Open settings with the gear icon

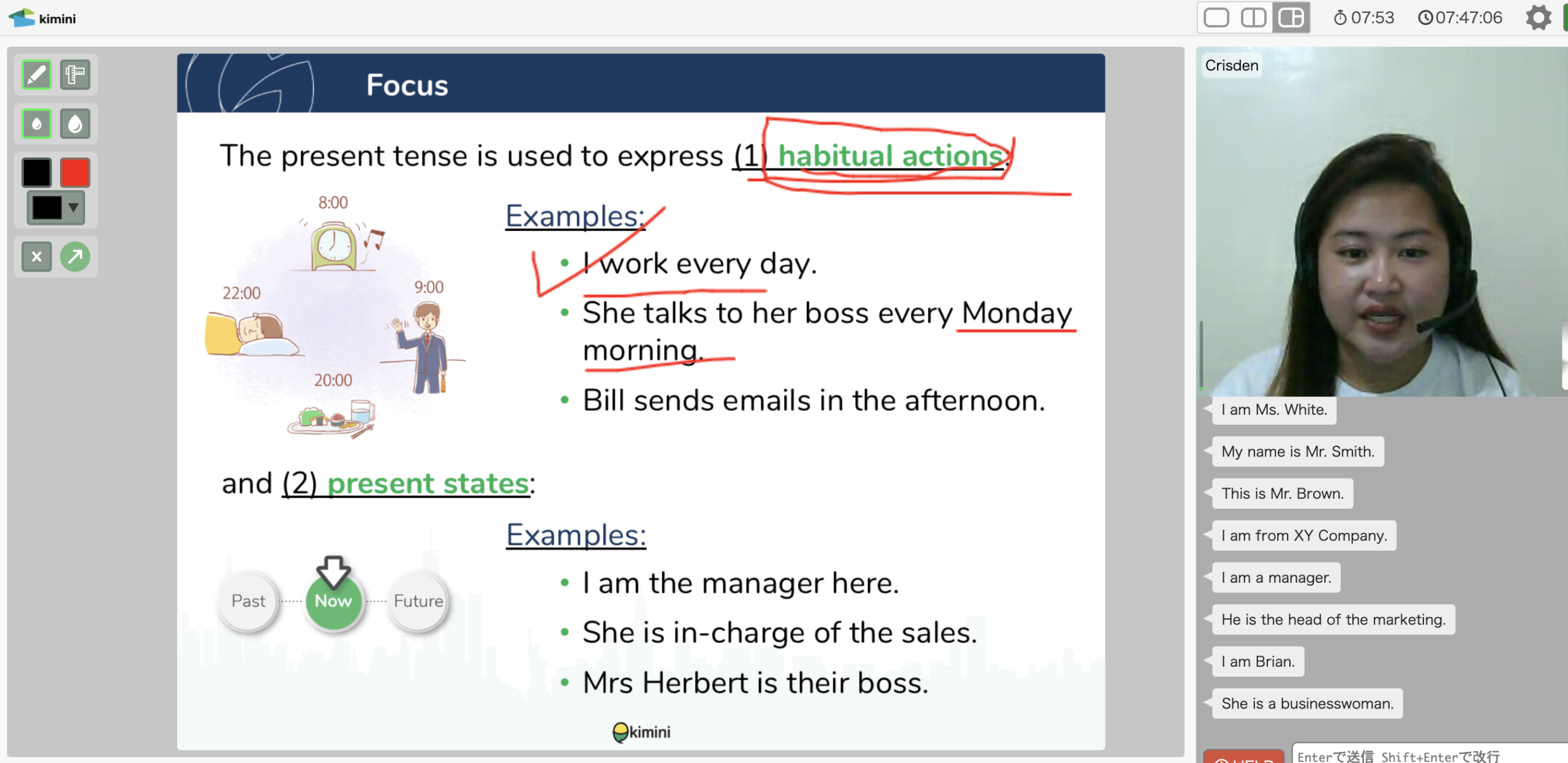(x=1538, y=18)
